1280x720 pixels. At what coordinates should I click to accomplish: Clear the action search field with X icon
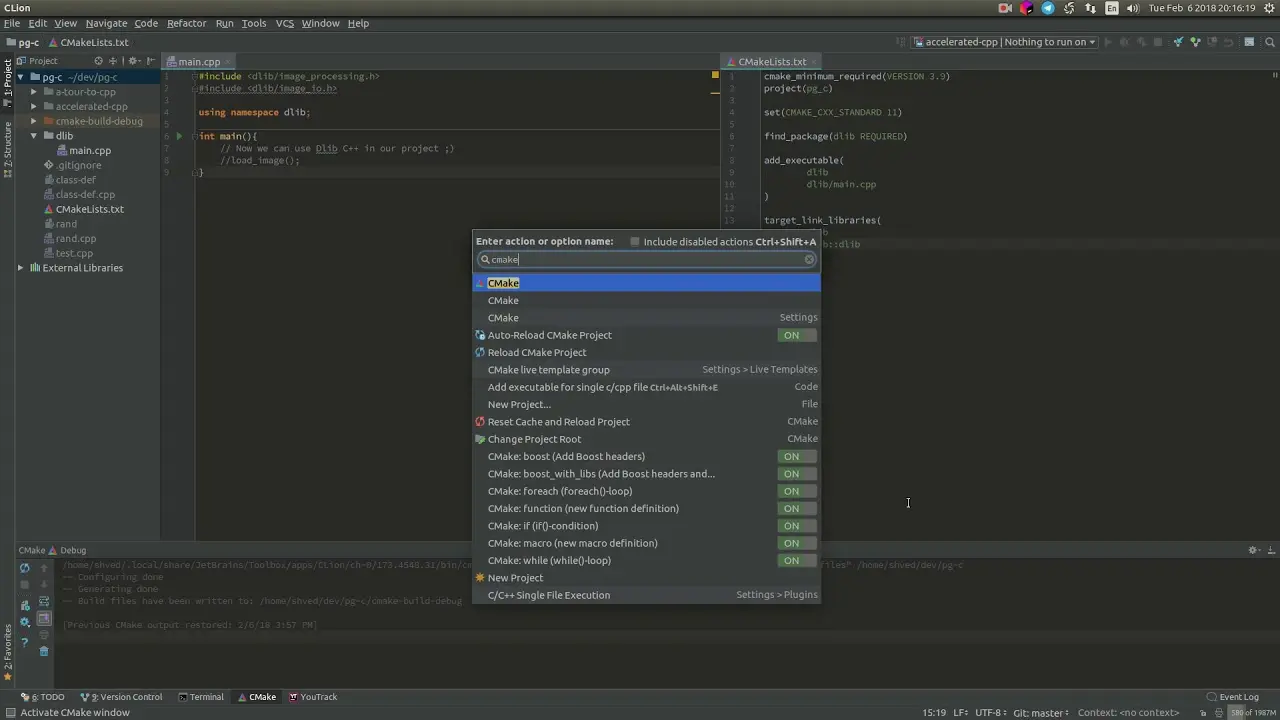pyautogui.click(x=809, y=260)
